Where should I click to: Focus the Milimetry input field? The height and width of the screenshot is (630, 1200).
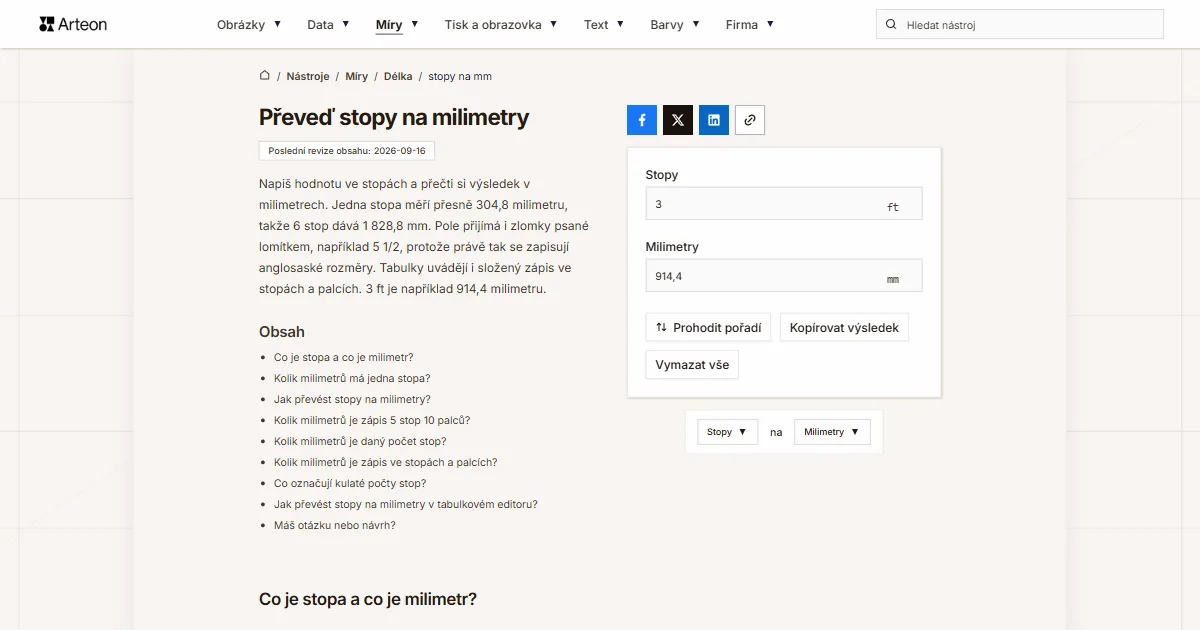[784, 276]
